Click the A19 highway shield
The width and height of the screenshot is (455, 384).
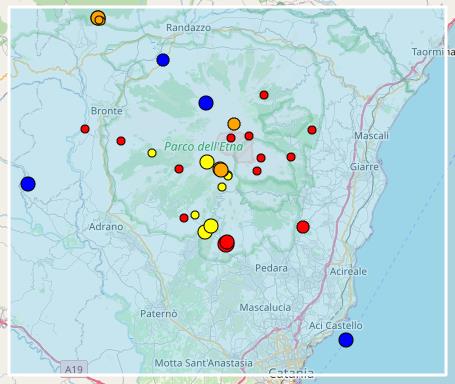[x=74, y=369]
